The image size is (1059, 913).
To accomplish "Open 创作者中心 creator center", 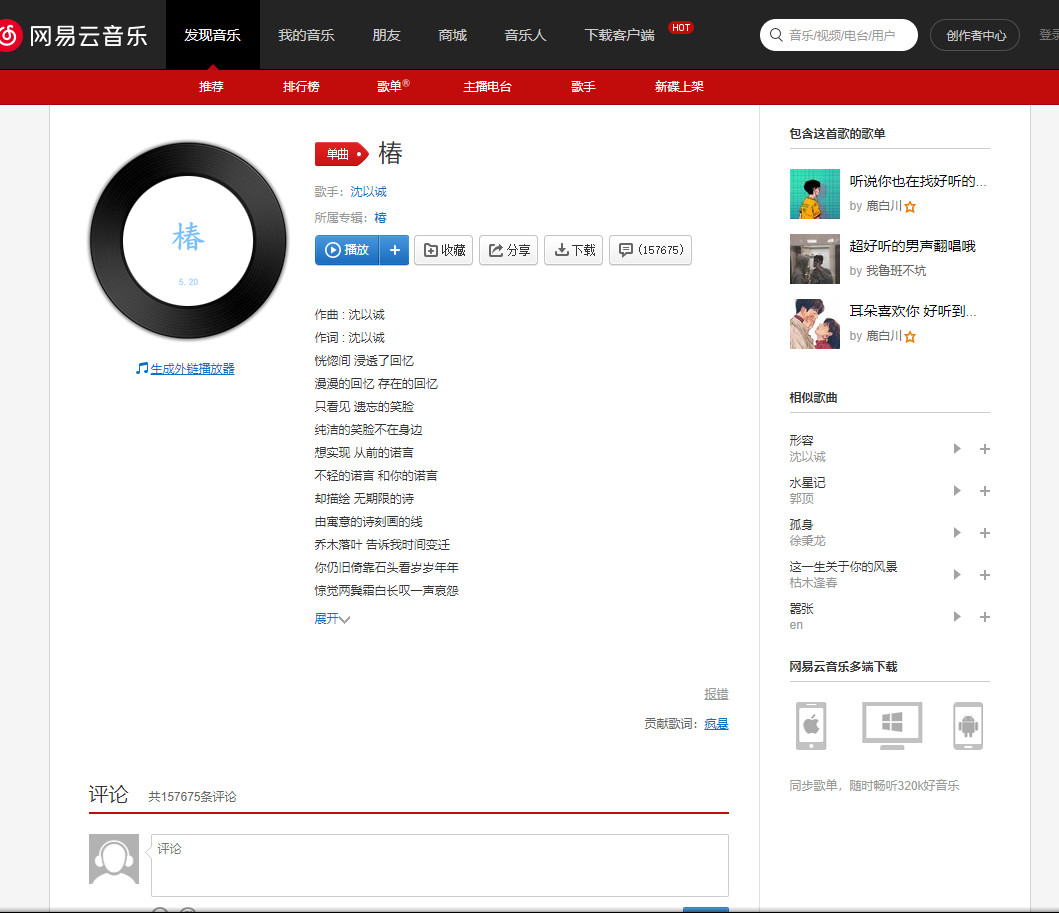I will tap(975, 35).
